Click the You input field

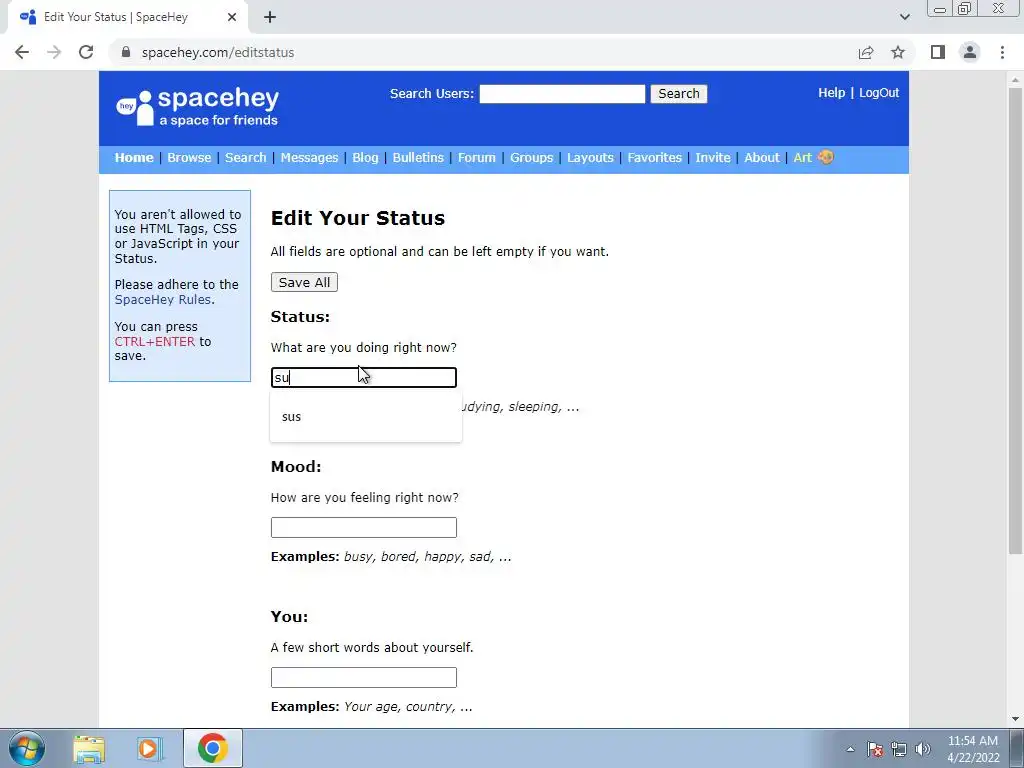point(364,677)
